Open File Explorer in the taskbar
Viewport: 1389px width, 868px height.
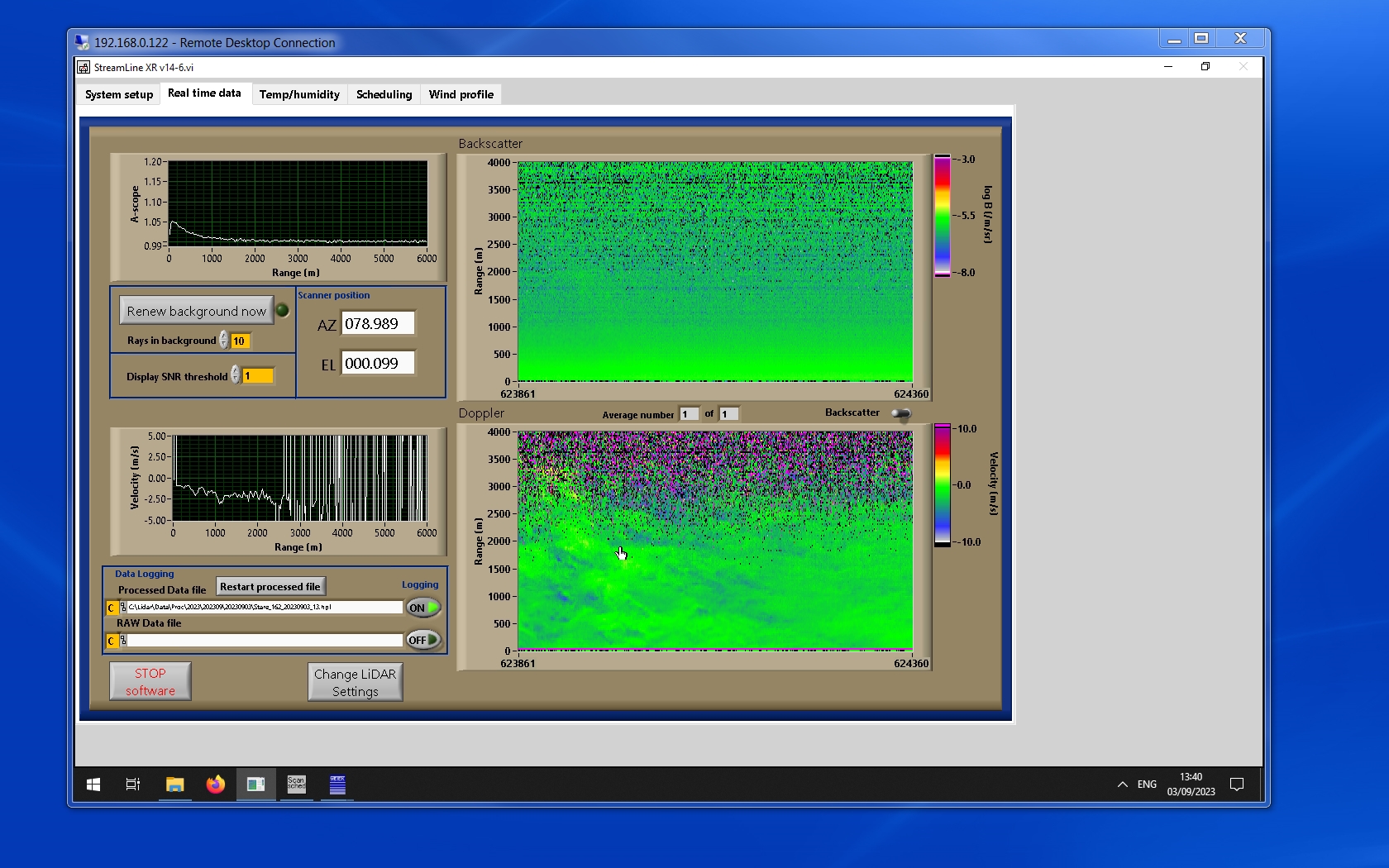tap(174, 784)
